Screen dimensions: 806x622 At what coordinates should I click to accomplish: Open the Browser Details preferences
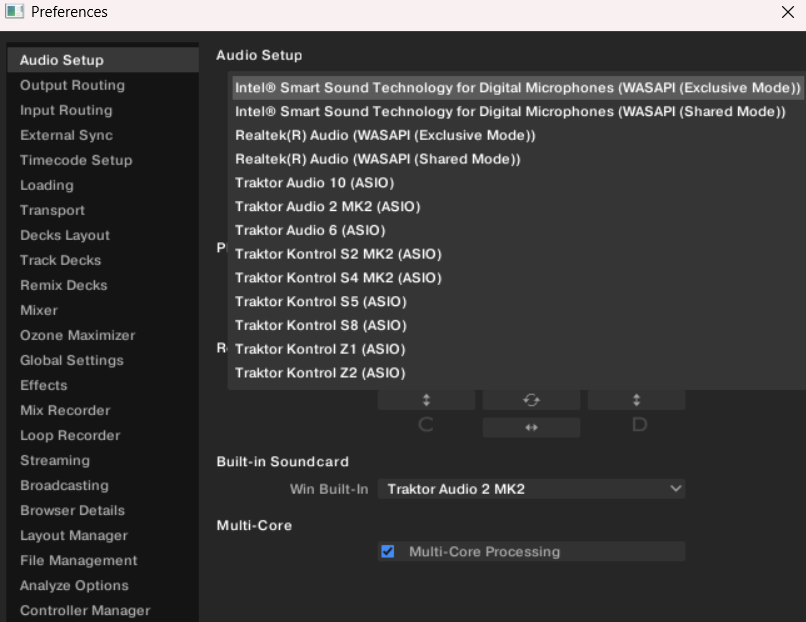72,510
